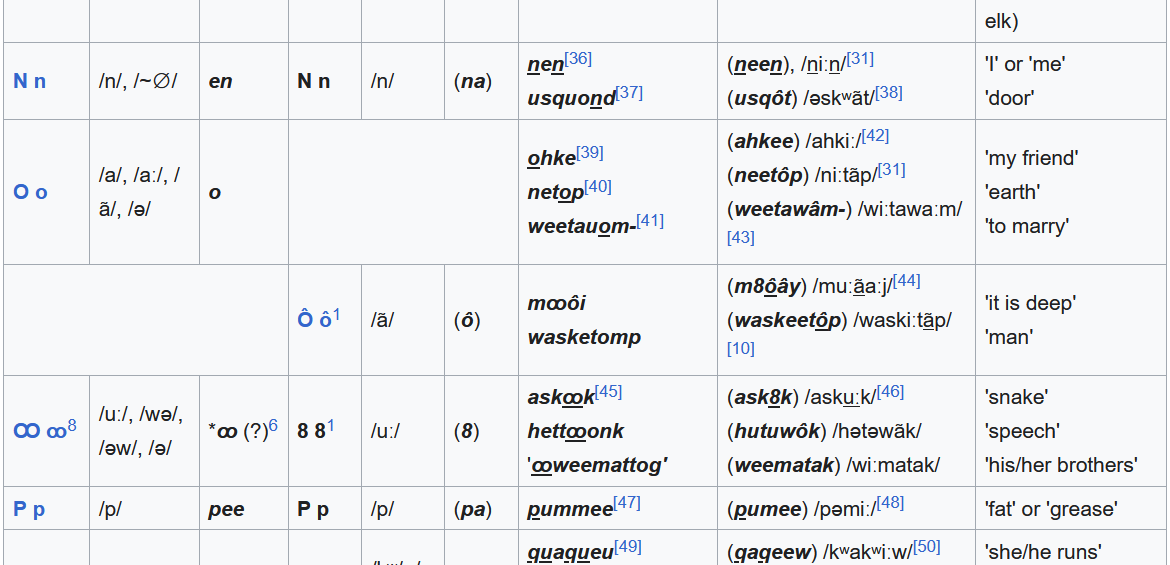Click citation 42 after /ahki:/
The height and width of the screenshot is (565, 1170).
(x=875, y=135)
